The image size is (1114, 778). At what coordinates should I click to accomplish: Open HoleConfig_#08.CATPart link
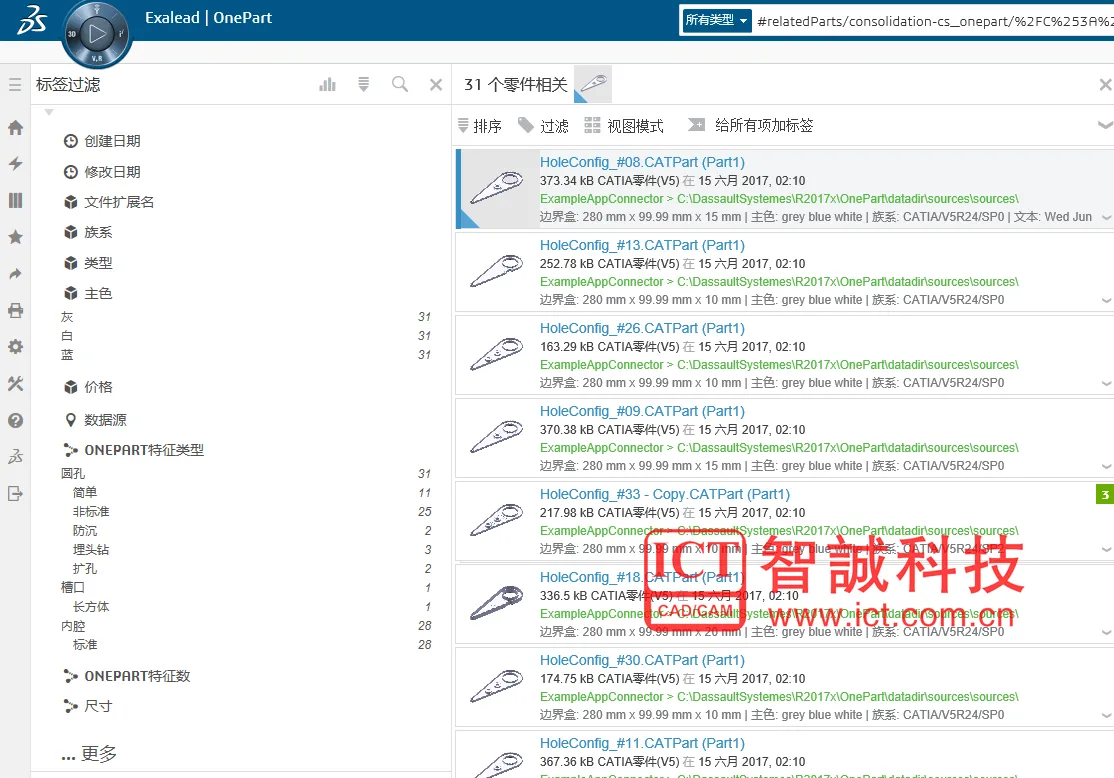(x=642, y=162)
